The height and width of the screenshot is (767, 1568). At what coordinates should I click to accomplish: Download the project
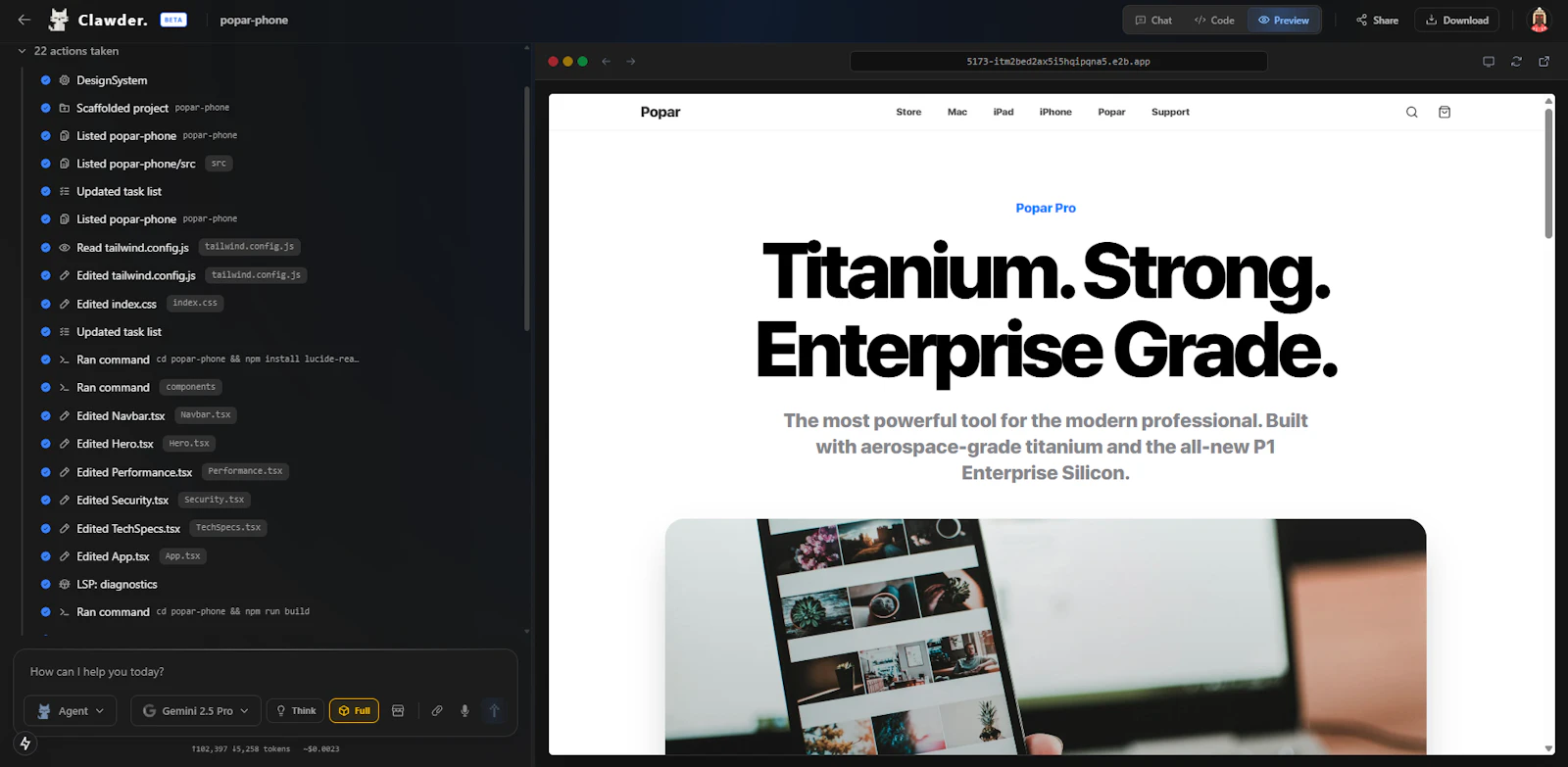1457,20
